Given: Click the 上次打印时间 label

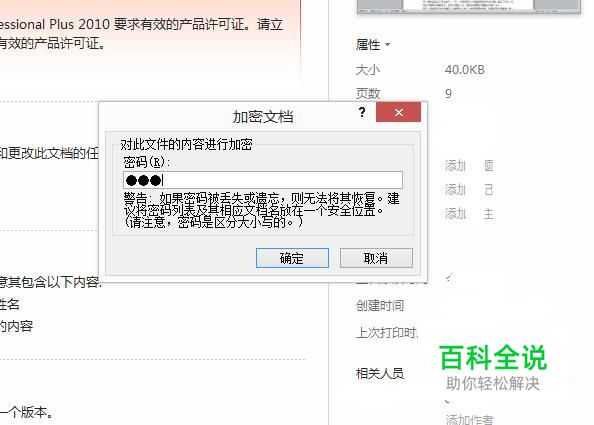Looking at the screenshot, I should [x=386, y=333].
